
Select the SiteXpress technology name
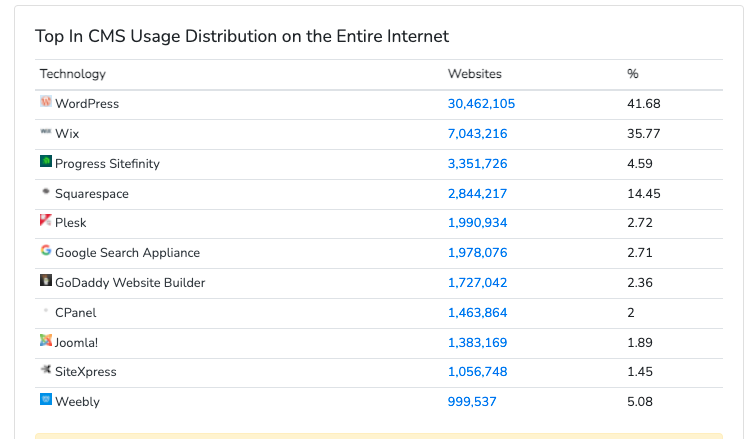86,372
